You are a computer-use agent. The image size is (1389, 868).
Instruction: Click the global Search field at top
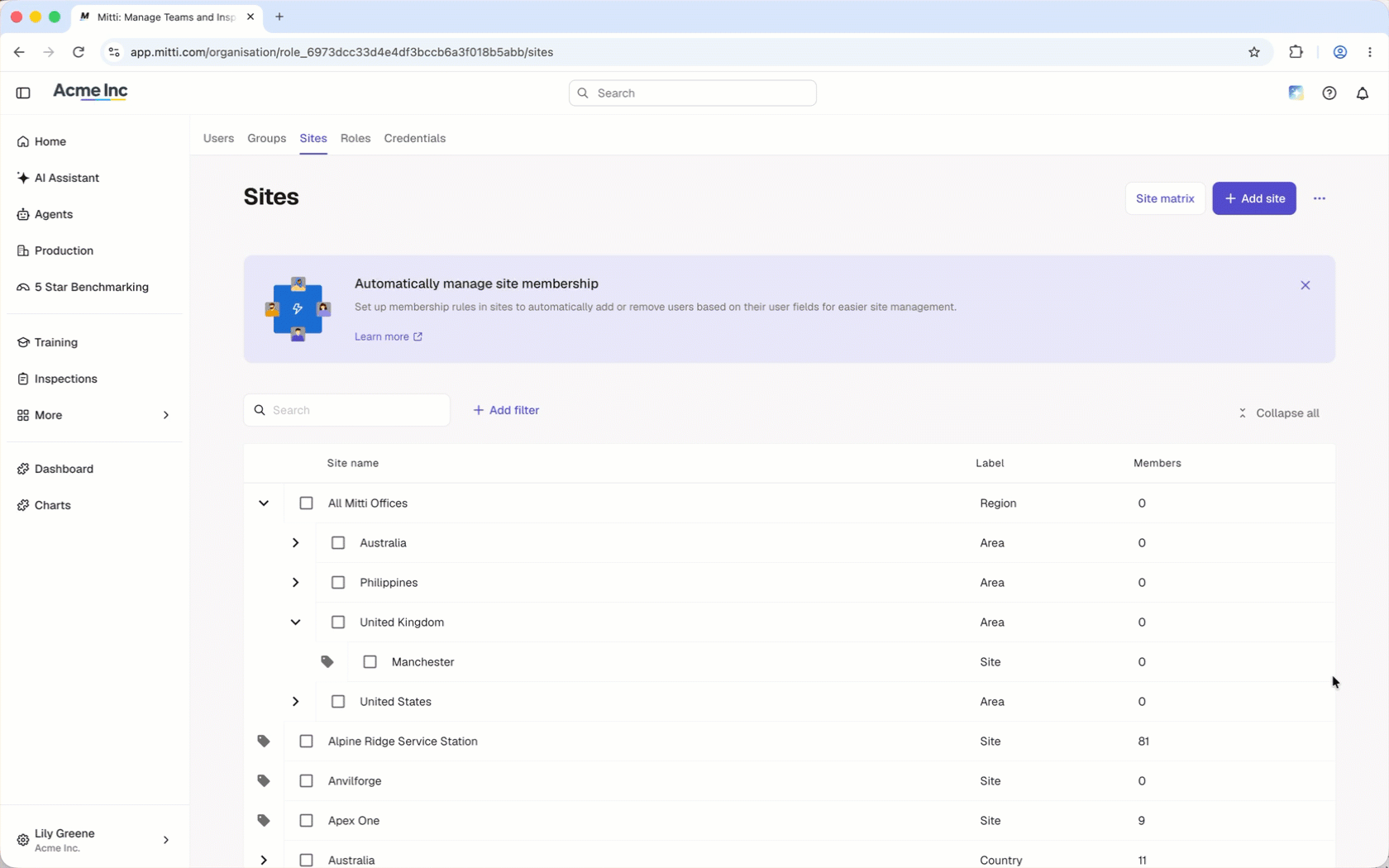click(x=693, y=93)
